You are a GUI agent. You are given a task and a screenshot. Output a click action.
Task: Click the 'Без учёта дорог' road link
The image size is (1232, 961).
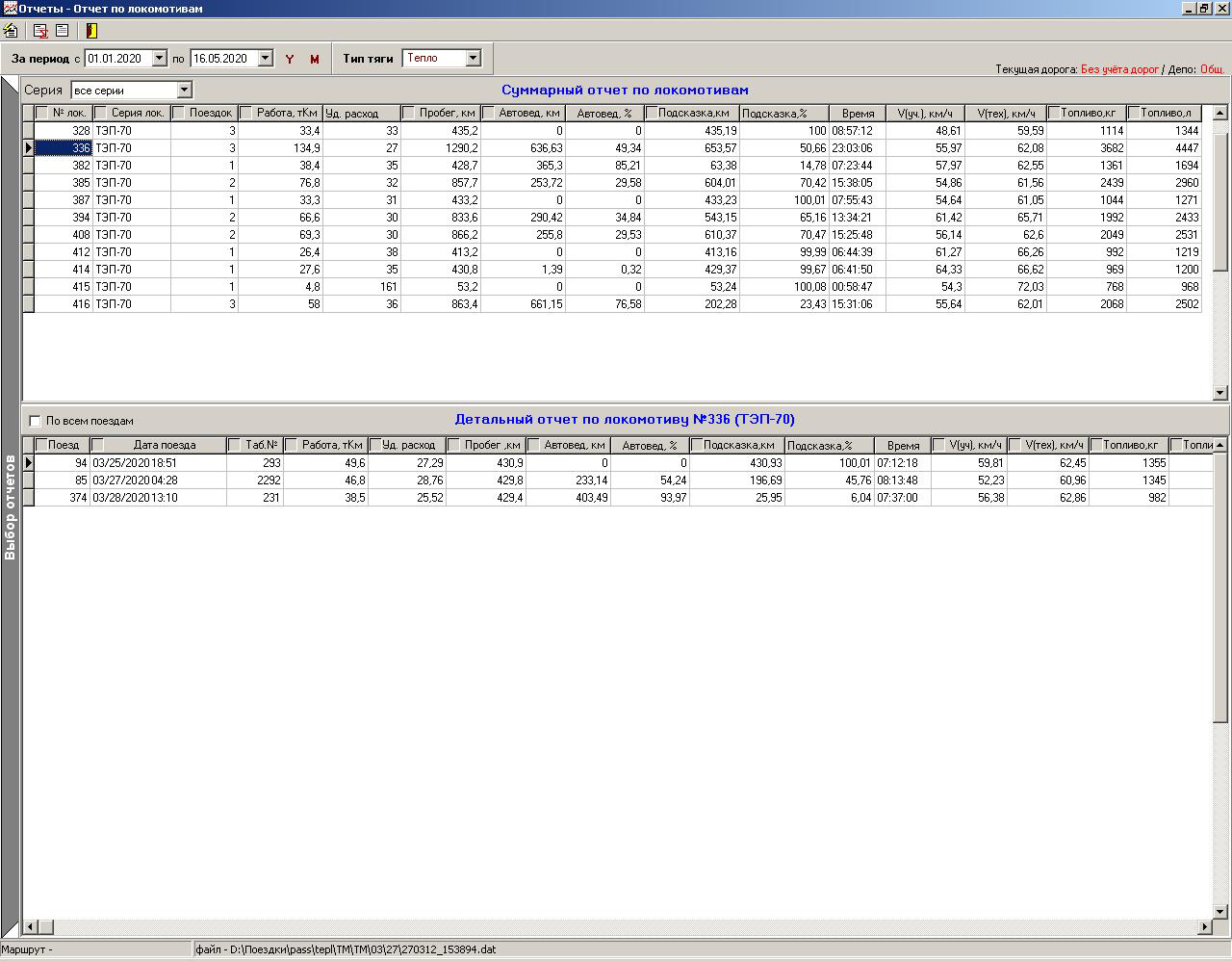(x=1119, y=69)
